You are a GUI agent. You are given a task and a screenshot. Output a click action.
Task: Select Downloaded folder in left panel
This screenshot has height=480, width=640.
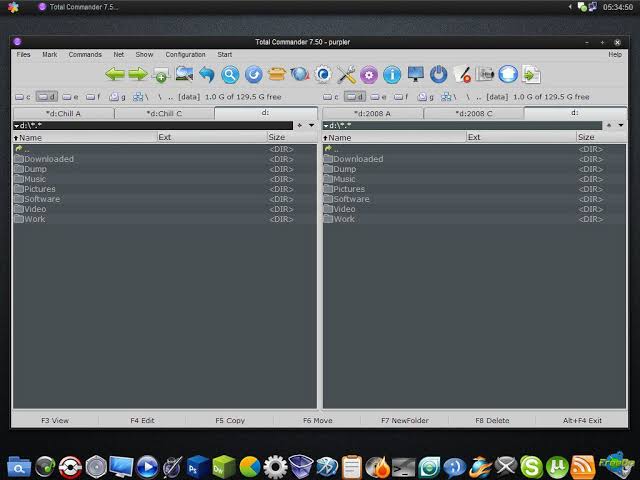tap(165, 159)
